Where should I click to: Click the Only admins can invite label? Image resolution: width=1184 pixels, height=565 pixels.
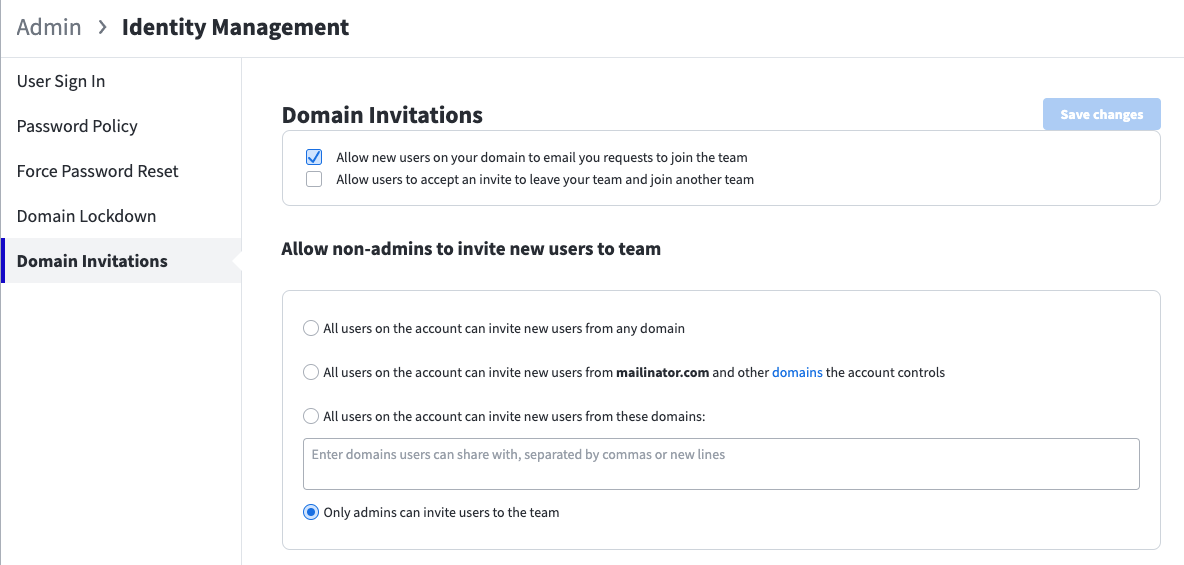pos(441,512)
